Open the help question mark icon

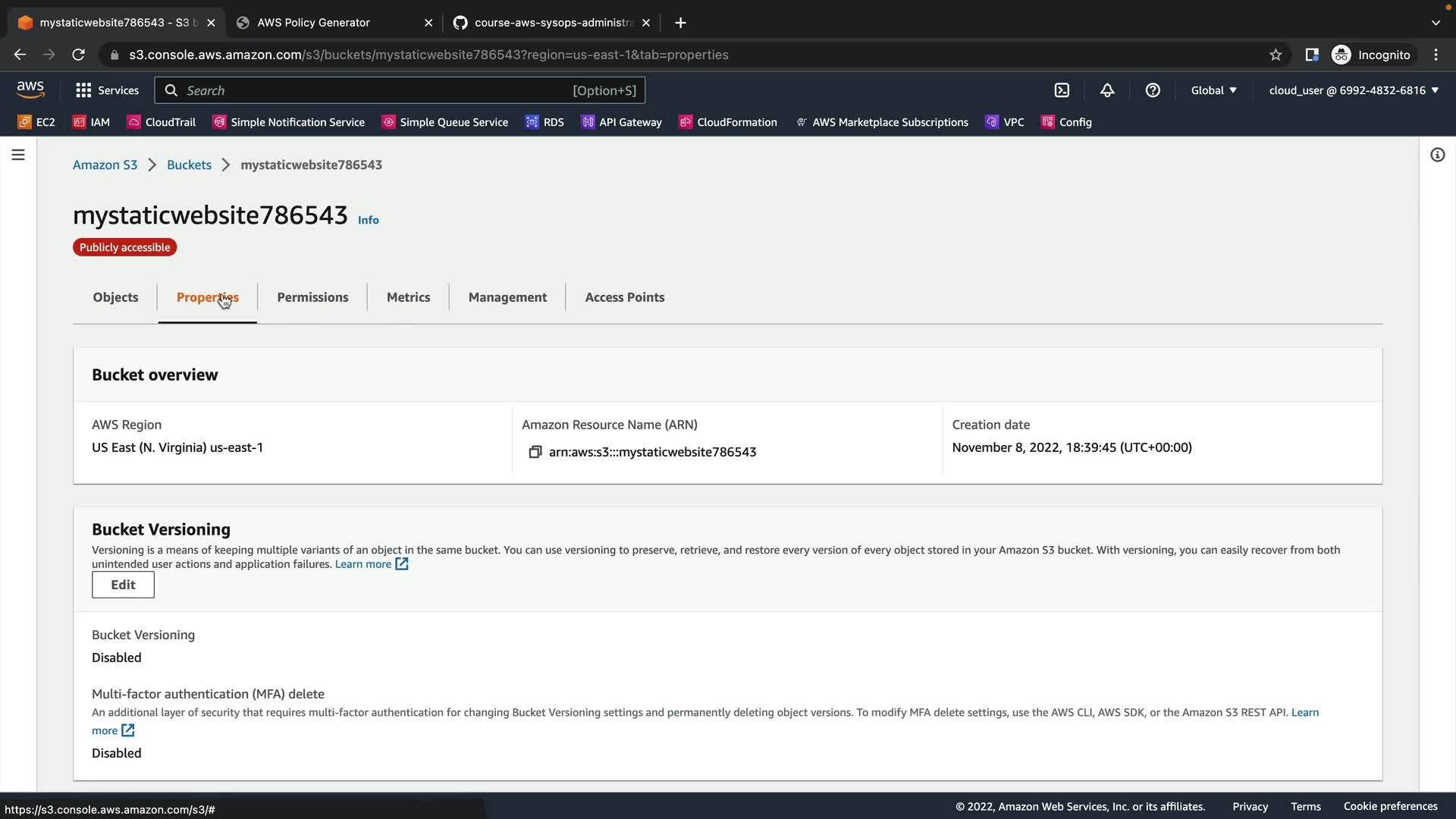1153,90
